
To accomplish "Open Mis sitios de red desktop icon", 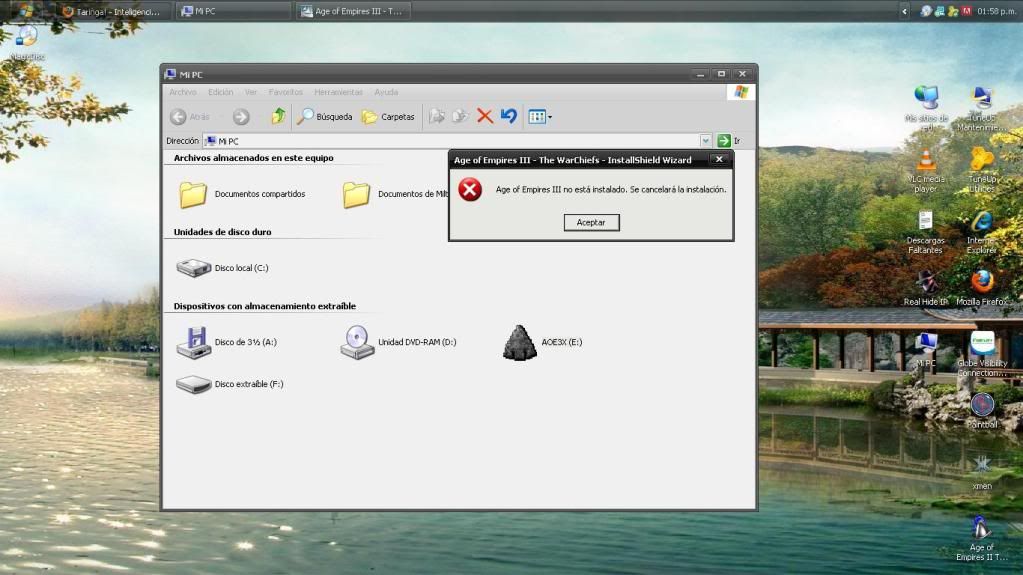I will 926,109.
